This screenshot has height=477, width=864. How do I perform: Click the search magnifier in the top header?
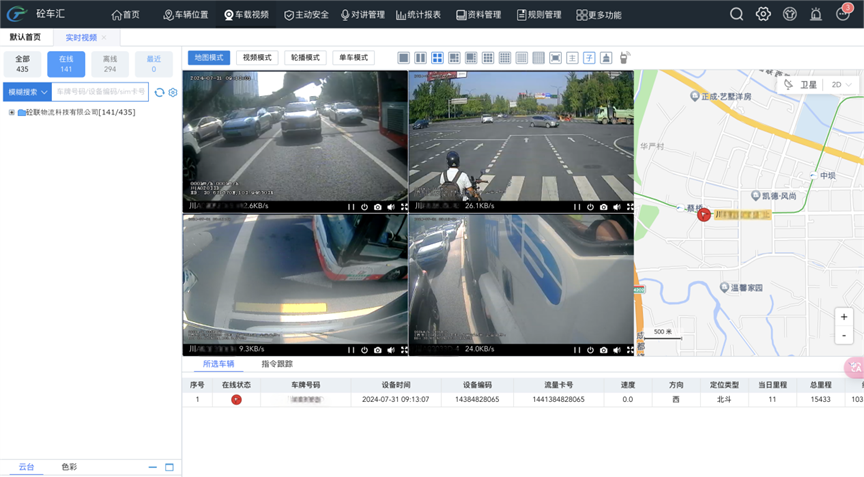tap(736, 15)
